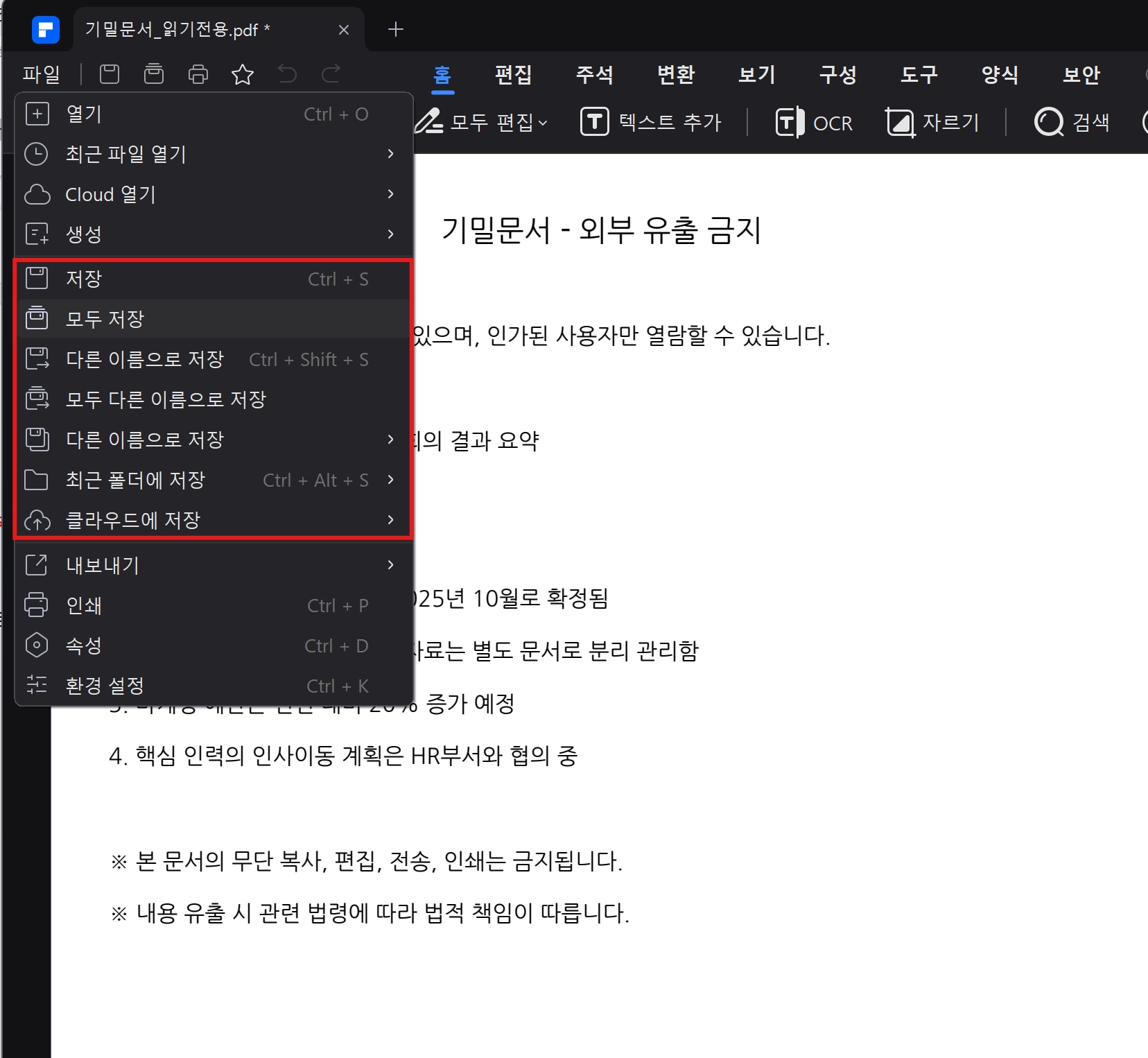The image size is (1148, 1058).
Task: Click the PDFelement app logo icon
Action: tap(46, 30)
